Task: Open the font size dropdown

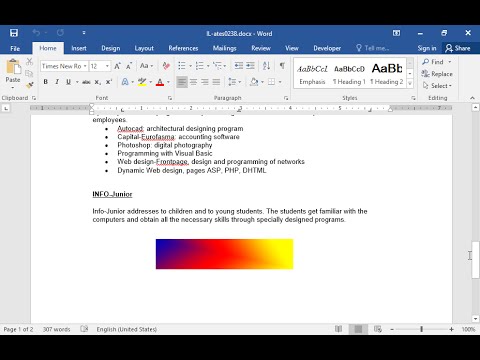Action: (107, 66)
